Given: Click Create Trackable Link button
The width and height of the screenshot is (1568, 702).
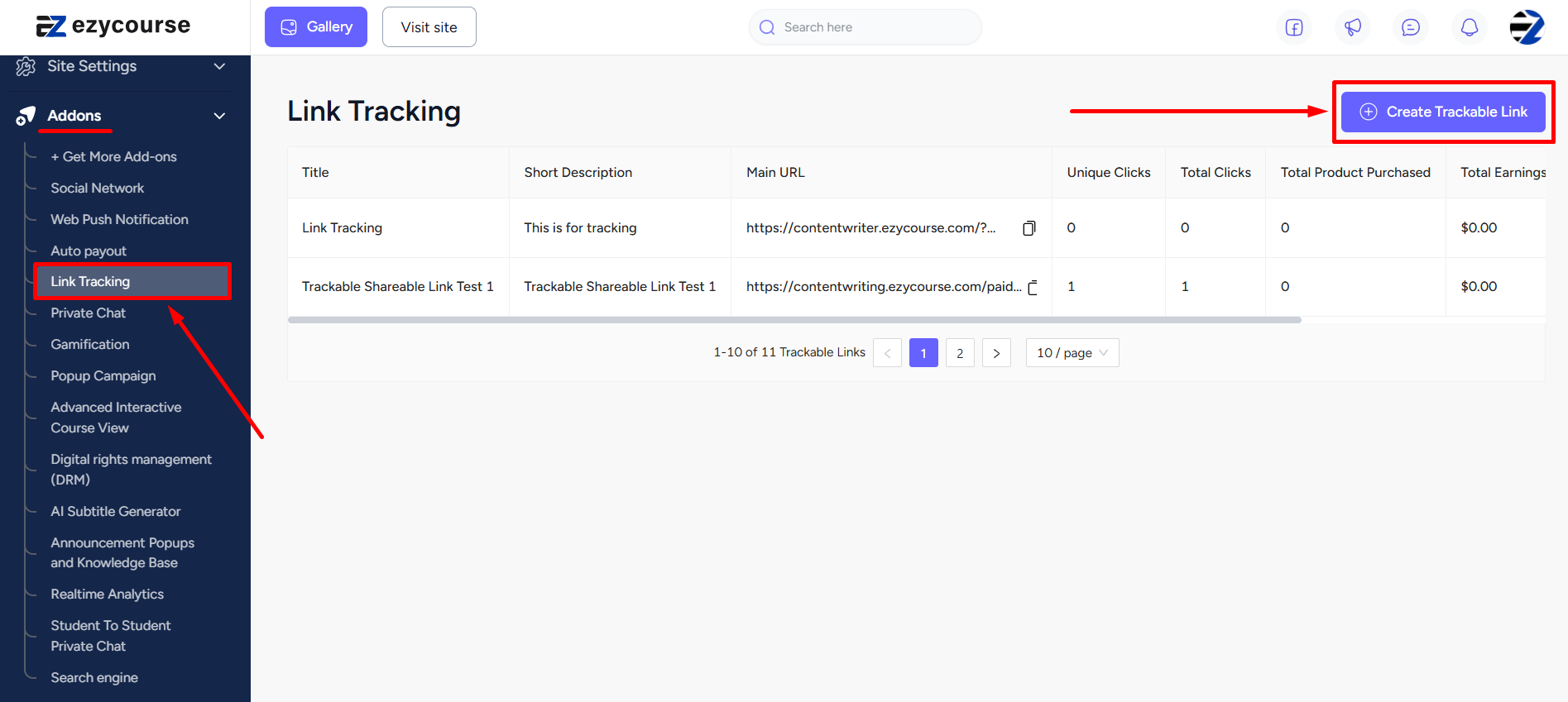Looking at the screenshot, I should (1443, 112).
